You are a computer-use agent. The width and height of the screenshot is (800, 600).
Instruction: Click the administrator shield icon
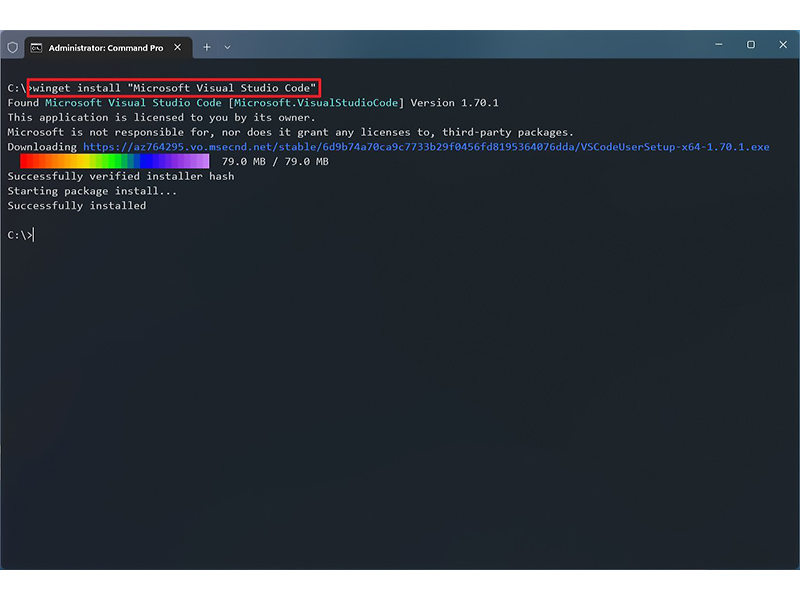click(13, 47)
